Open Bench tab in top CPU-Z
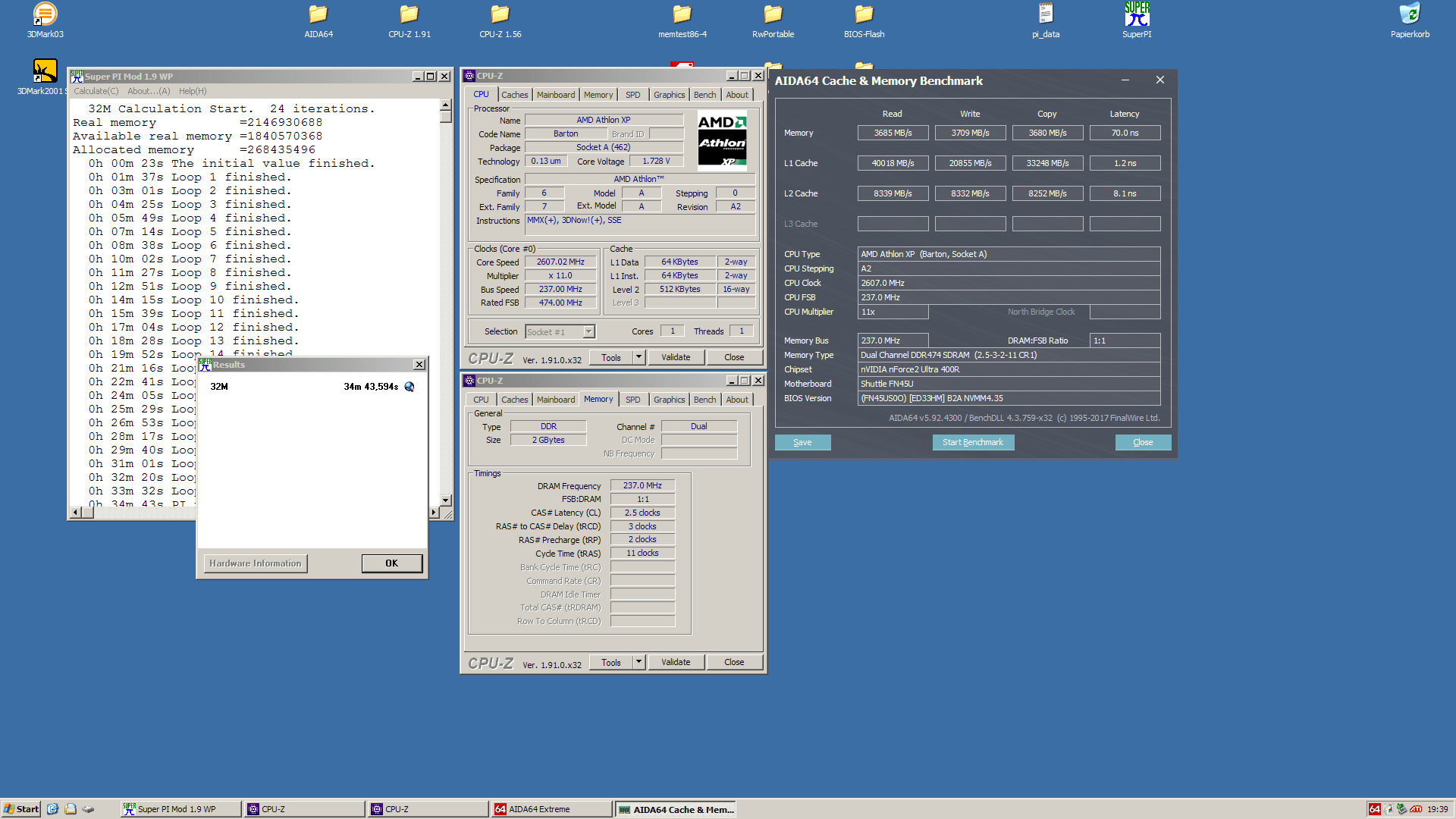The image size is (1456, 819). [x=704, y=95]
